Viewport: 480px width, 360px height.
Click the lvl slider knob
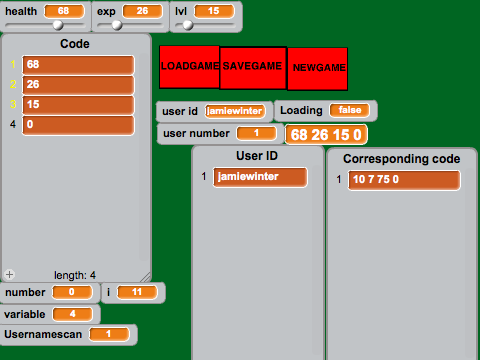188,25
